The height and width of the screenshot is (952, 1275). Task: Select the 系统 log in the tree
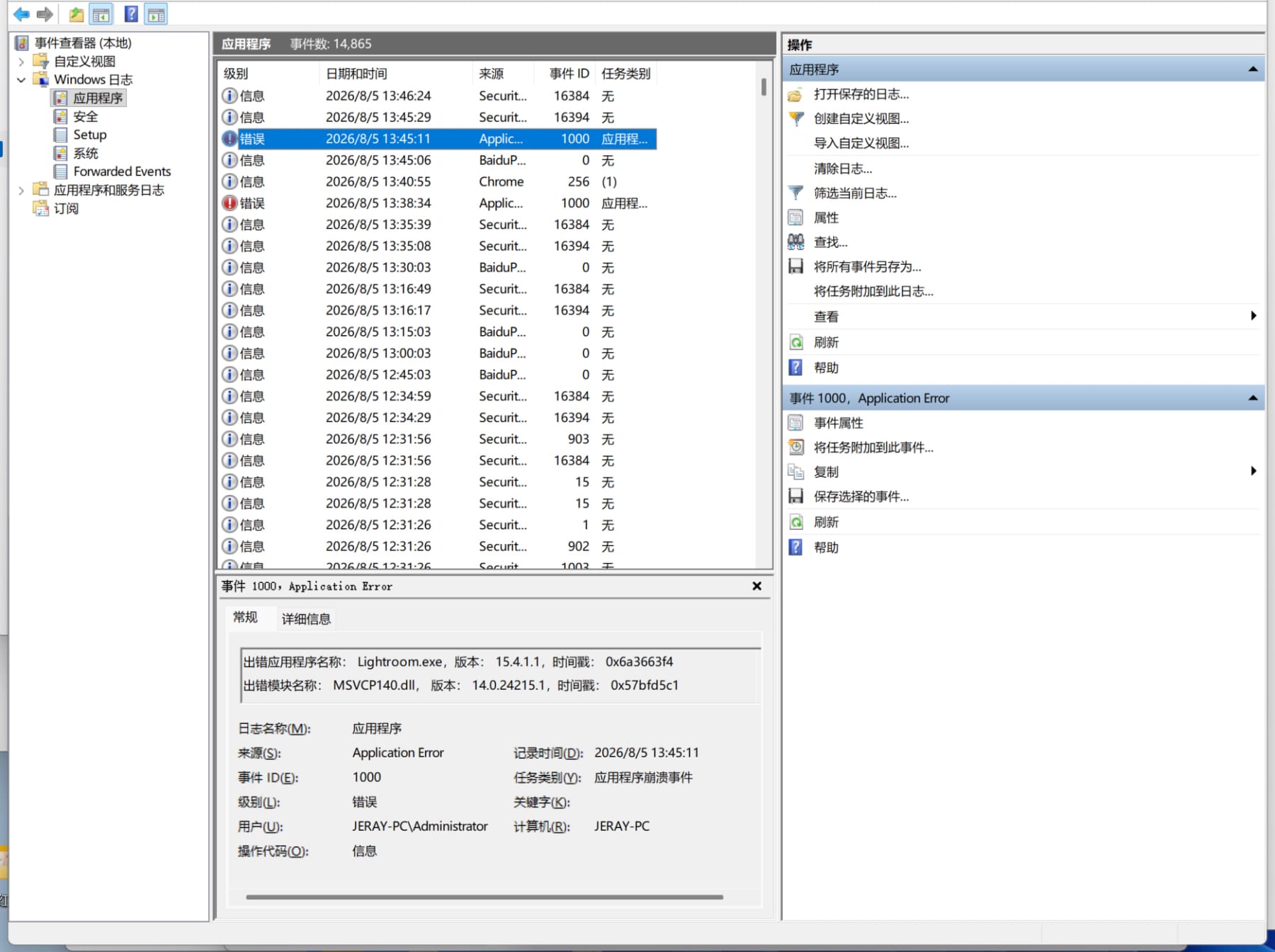click(86, 154)
